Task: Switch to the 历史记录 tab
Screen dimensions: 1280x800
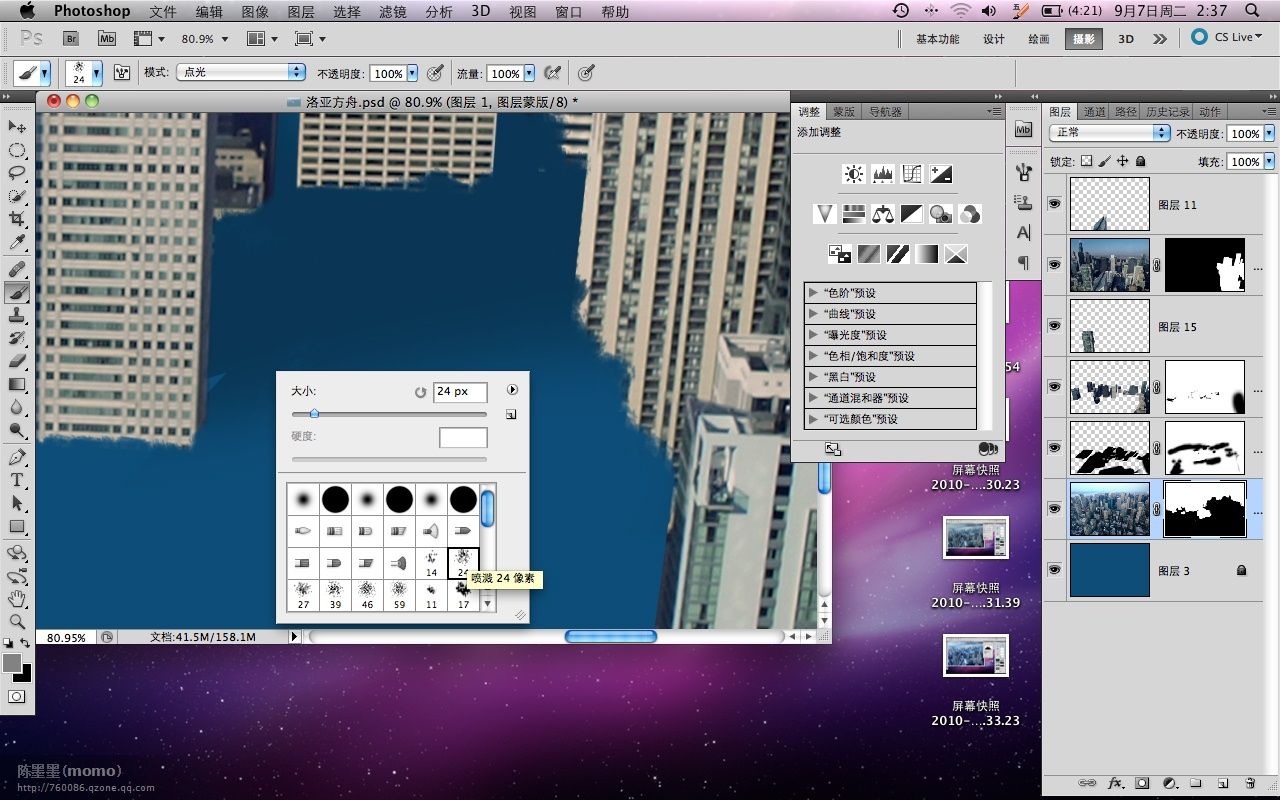Action: coord(1167,112)
